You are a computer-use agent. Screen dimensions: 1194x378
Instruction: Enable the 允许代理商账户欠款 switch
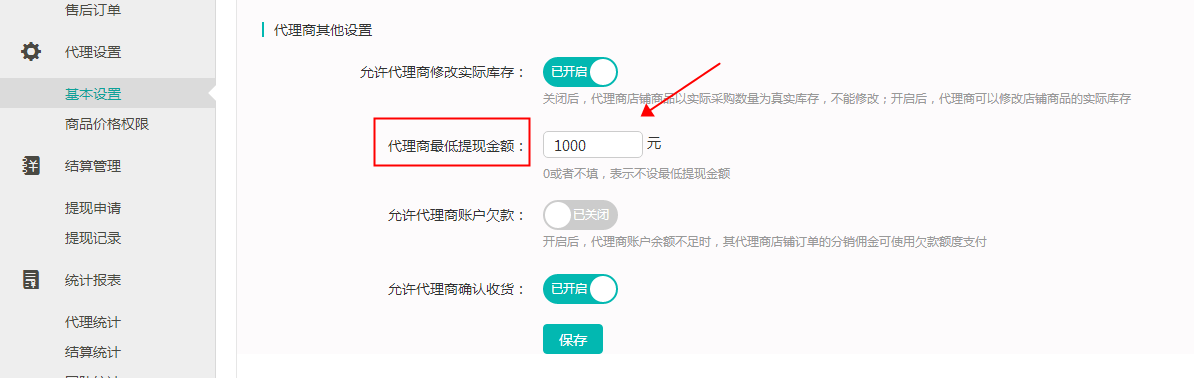click(x=580, y=215)
